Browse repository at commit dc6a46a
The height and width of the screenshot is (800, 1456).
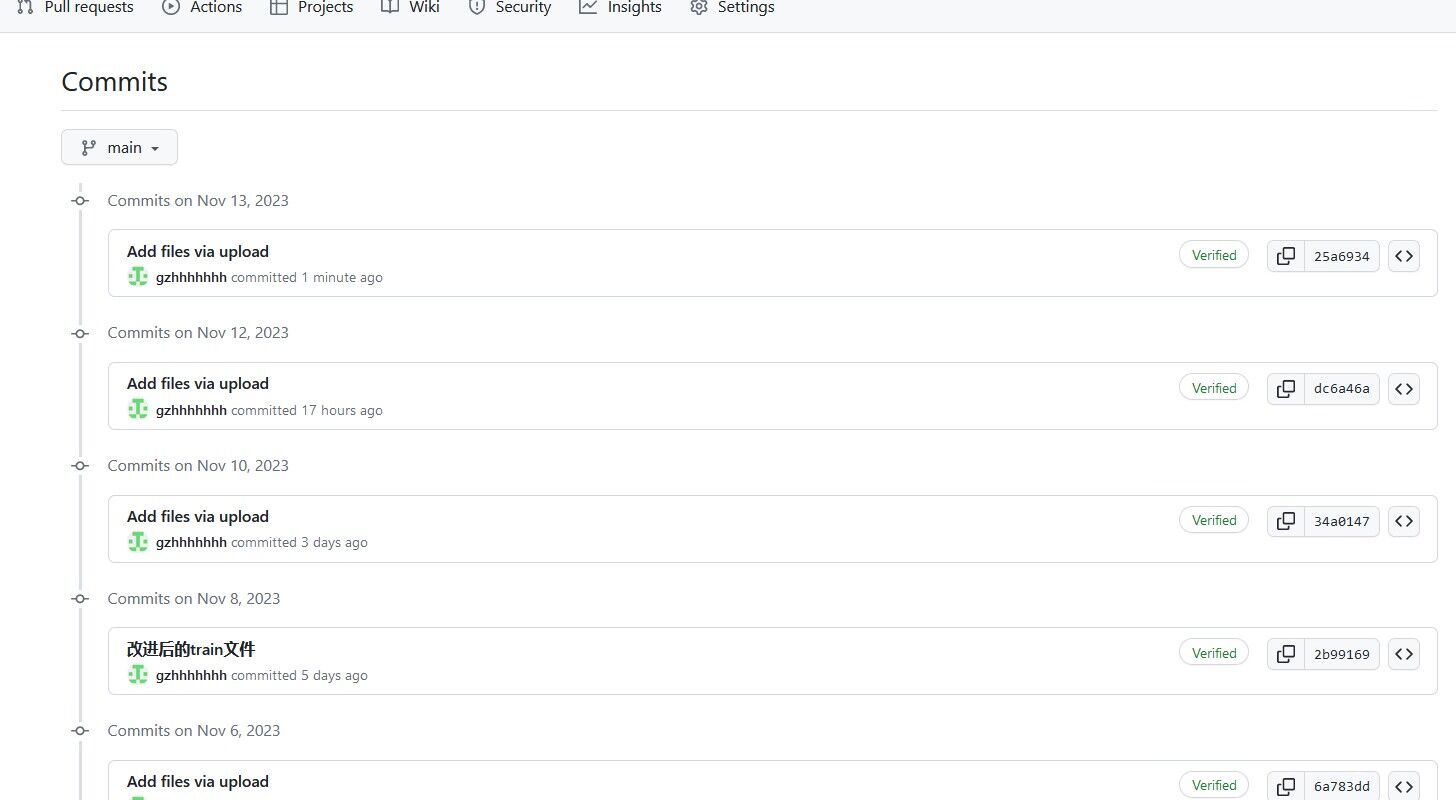coord(1404,388)
